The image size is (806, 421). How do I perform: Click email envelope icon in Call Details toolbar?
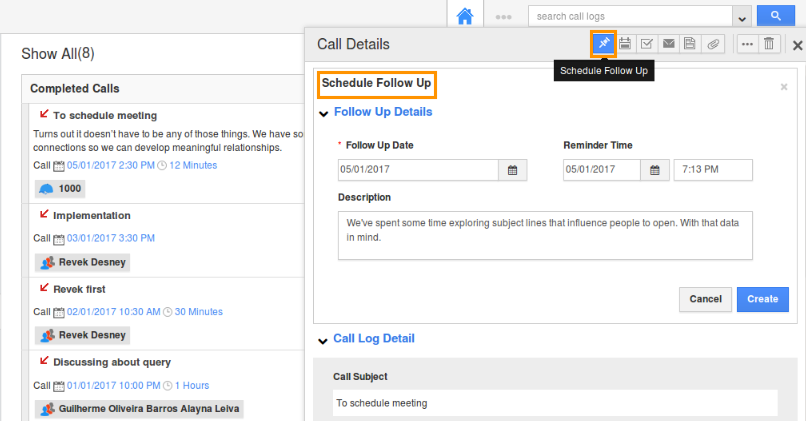(x=668, y=44)
